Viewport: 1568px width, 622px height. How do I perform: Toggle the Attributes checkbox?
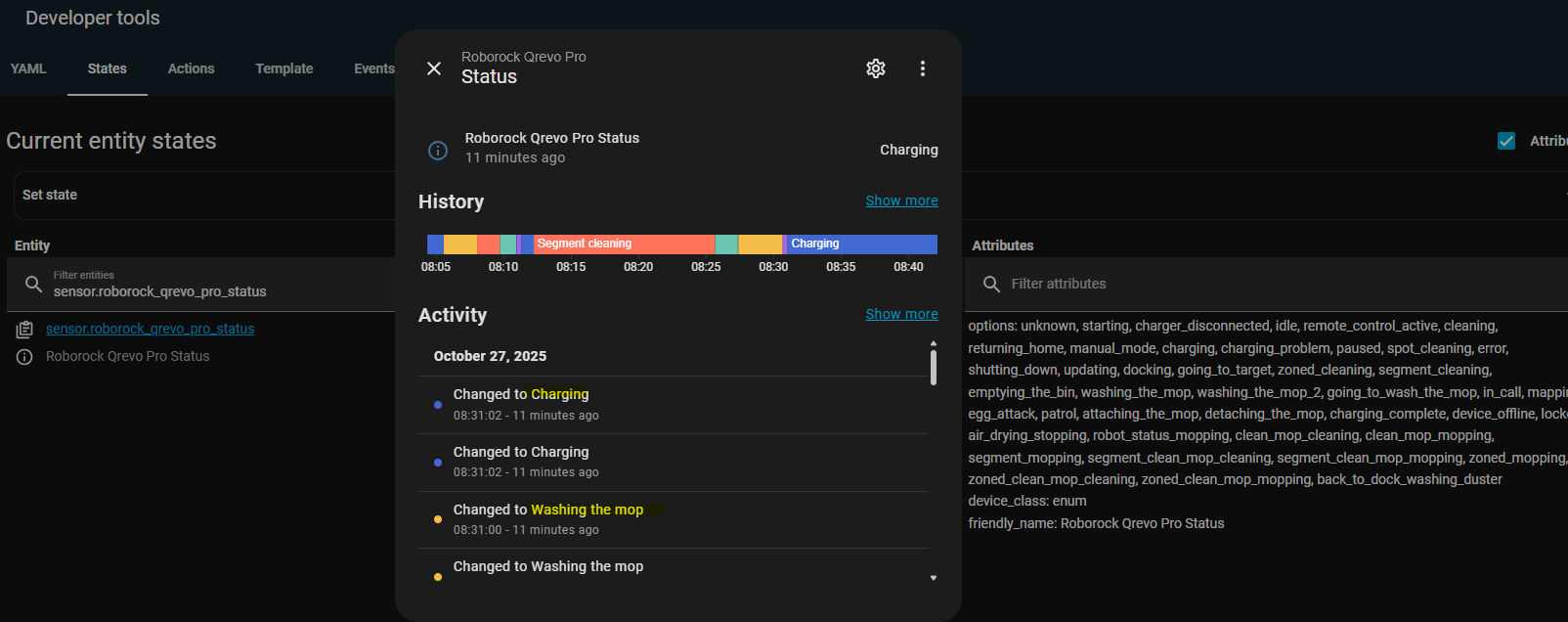pos(1506,141)
